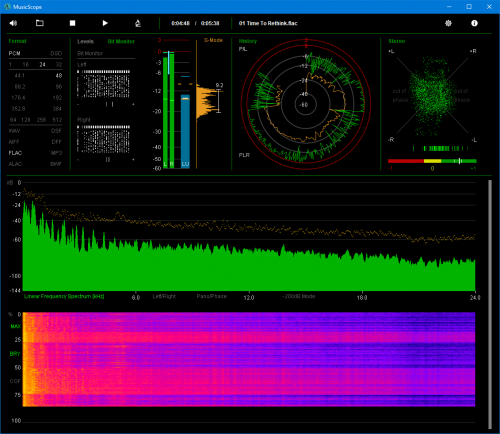The image size is (500, 434).
Task: Click the Stereo panel heading
Action: (x=397, y=41)
